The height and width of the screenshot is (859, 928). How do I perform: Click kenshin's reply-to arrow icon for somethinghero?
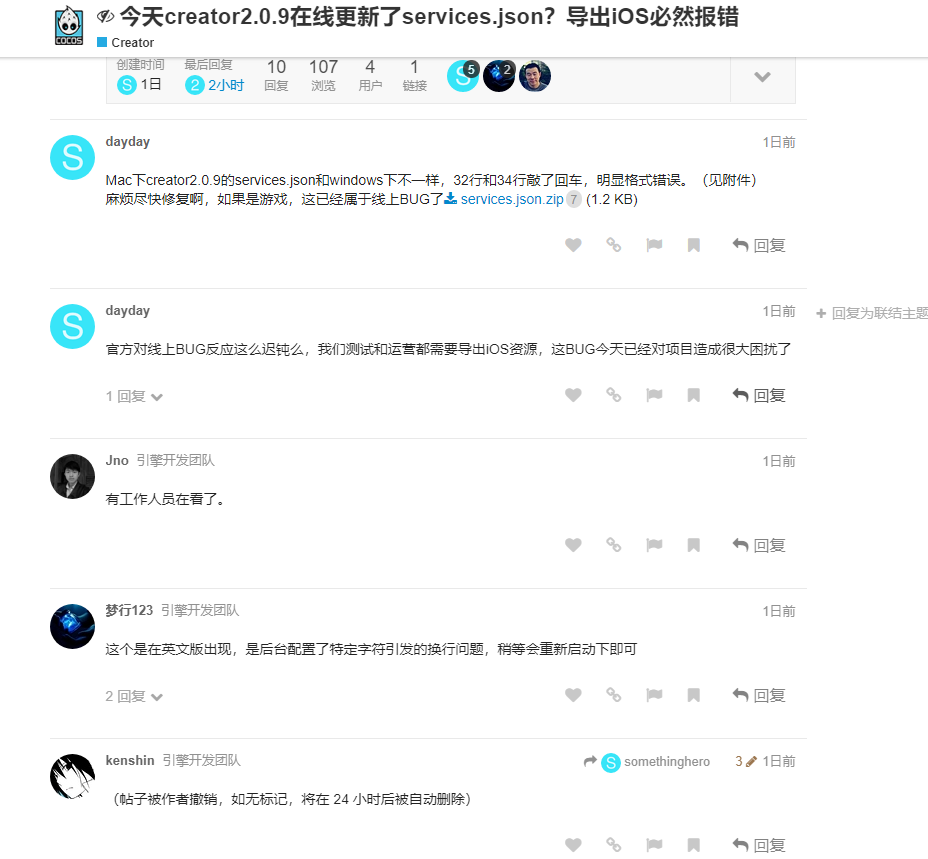click(590, 761)
